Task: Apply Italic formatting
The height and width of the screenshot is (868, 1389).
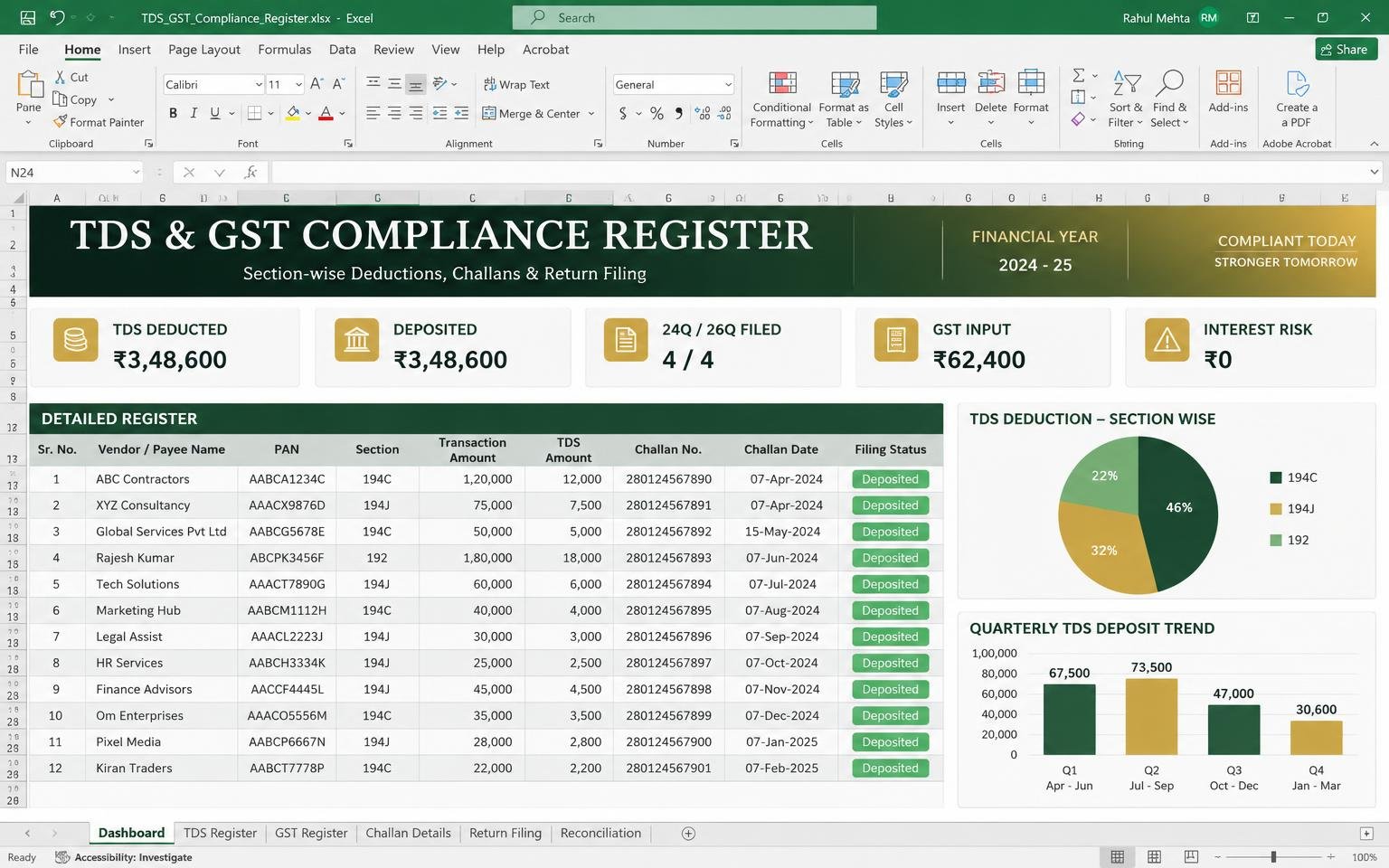Action: 194,113
